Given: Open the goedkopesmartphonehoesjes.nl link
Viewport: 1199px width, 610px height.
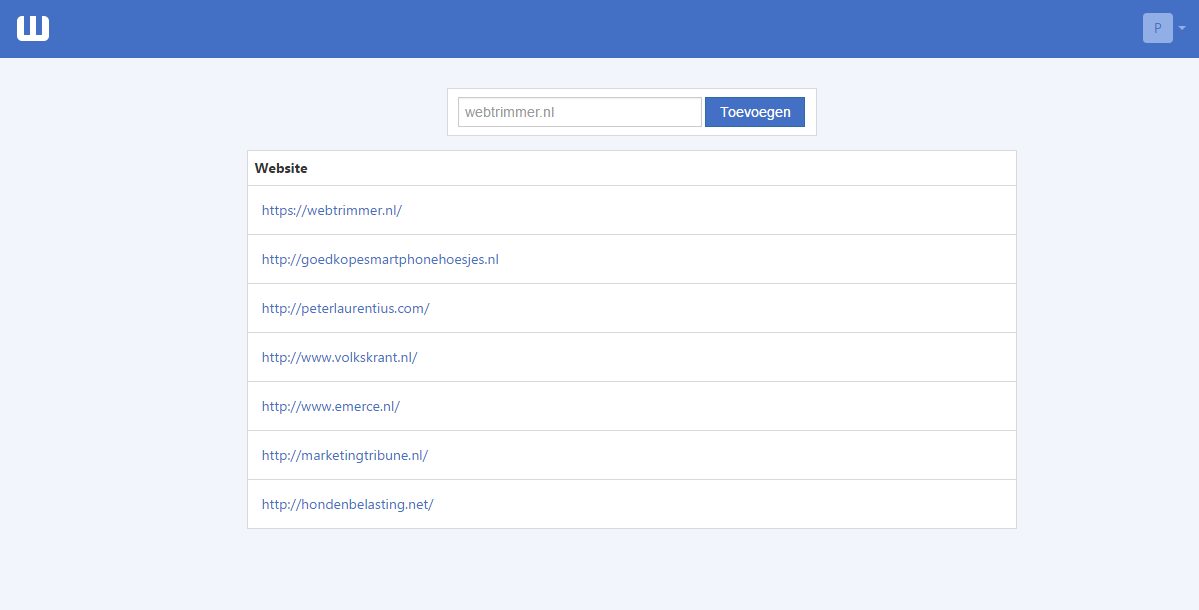Looking at the screenshot, I should click(x=379, y=259).
